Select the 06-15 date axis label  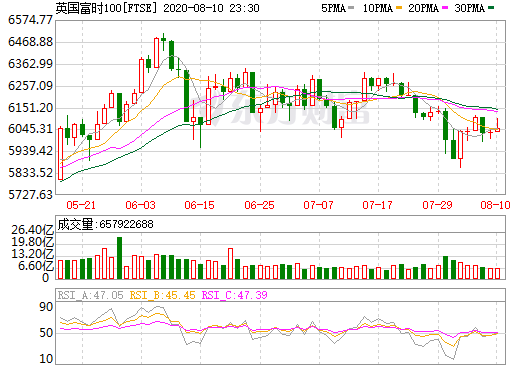pos(199,205)
